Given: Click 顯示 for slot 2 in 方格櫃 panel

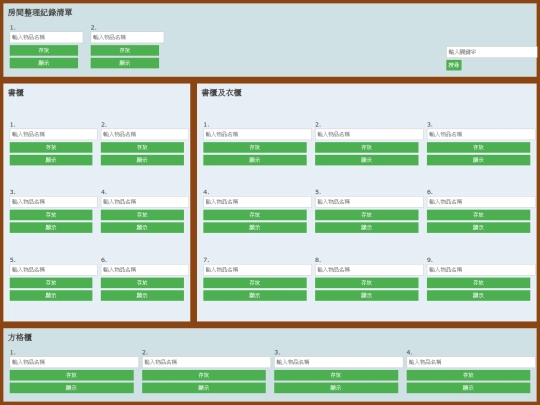Looking at the screenshot, I should point(204,388).
